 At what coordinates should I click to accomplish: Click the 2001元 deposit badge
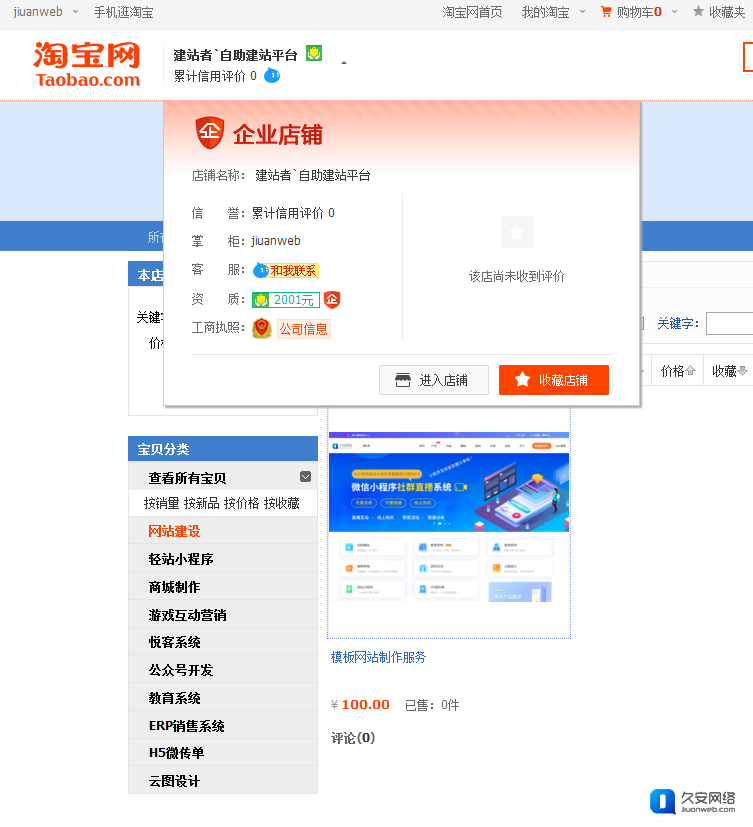[x=286, y=300]
